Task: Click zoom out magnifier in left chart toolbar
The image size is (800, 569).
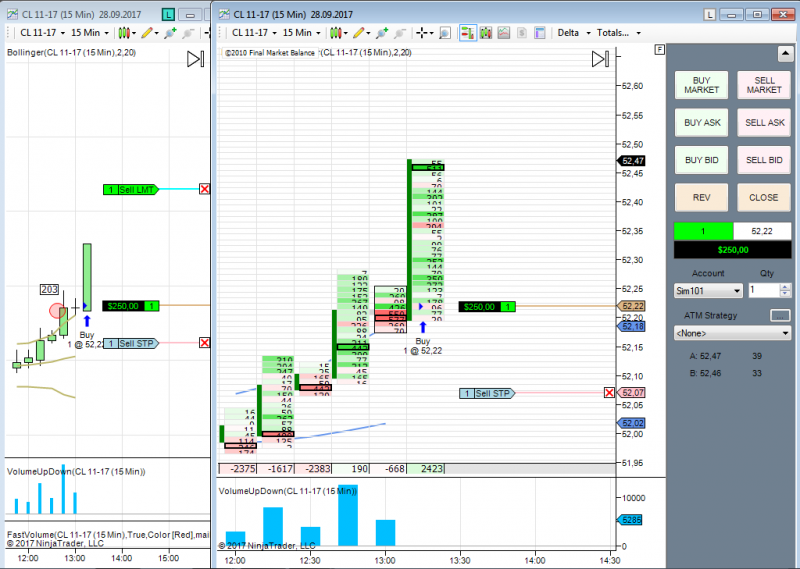Action: coord(188,33)
